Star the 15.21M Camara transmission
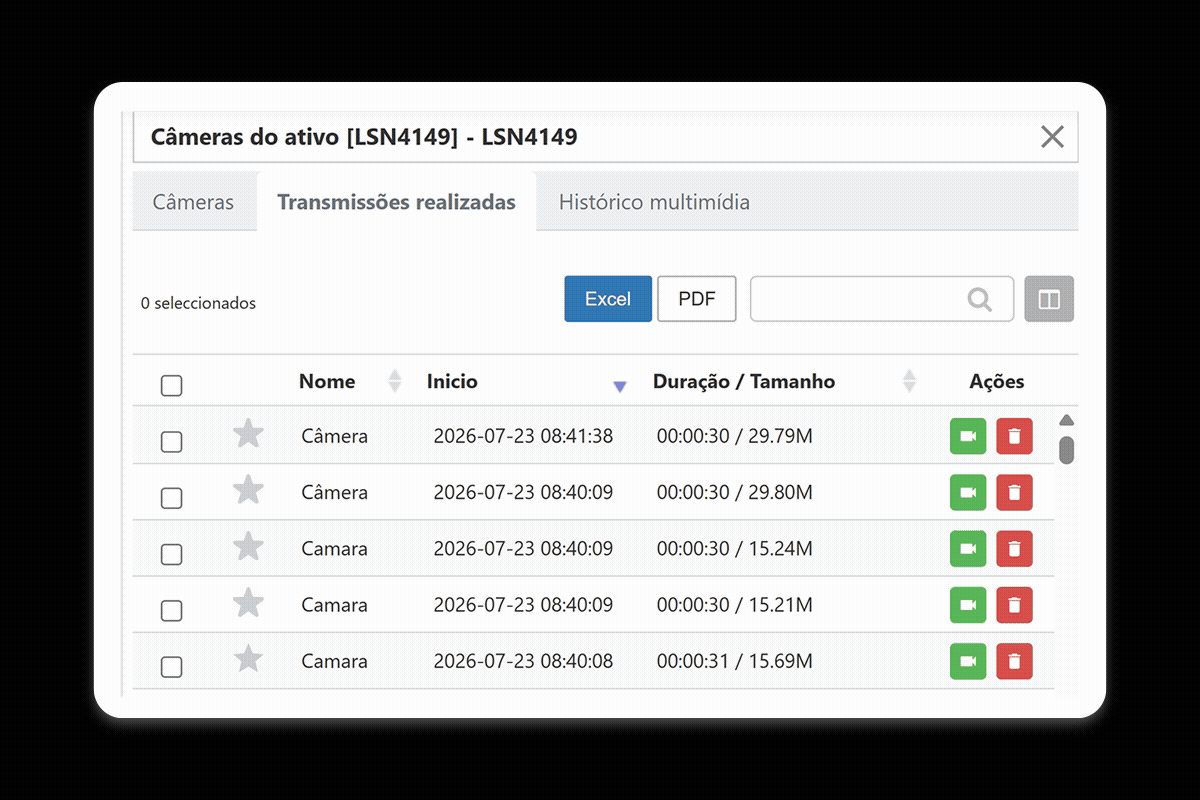The image size is (1200, 800). coord(248,602)
